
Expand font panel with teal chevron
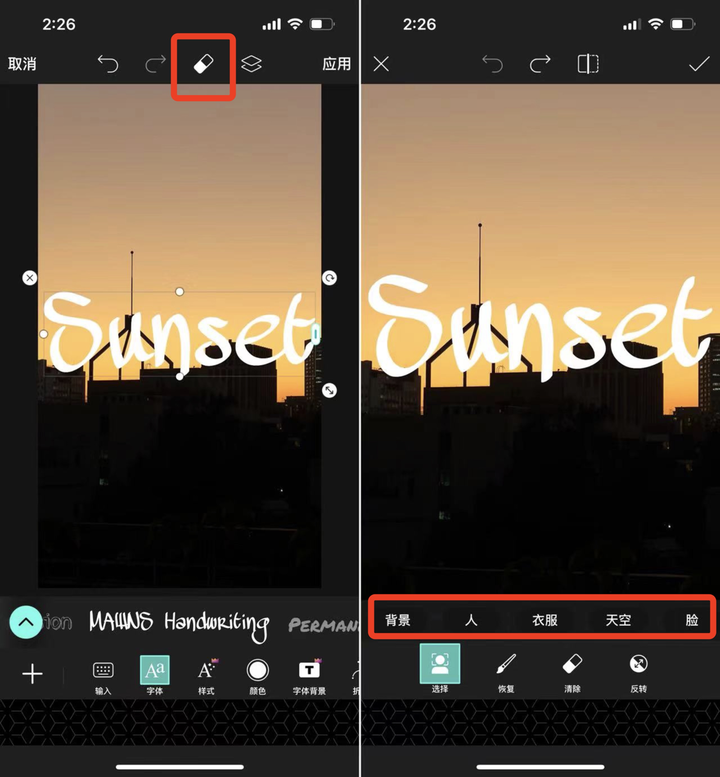[26, 622]
